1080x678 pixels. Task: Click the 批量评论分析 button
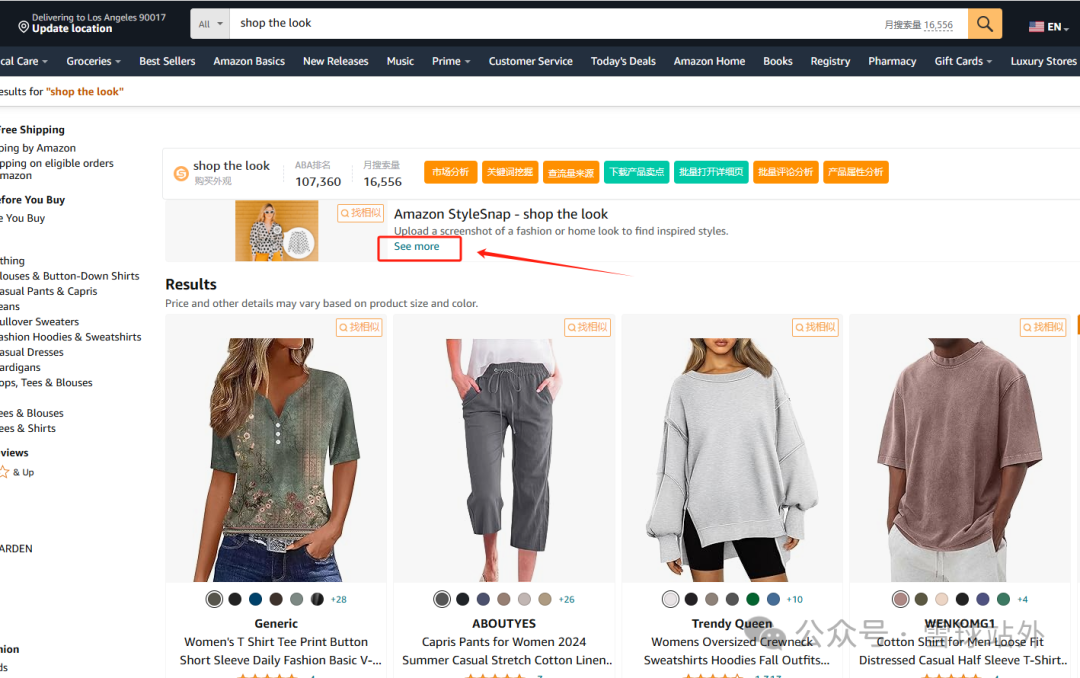coord(785,172)
